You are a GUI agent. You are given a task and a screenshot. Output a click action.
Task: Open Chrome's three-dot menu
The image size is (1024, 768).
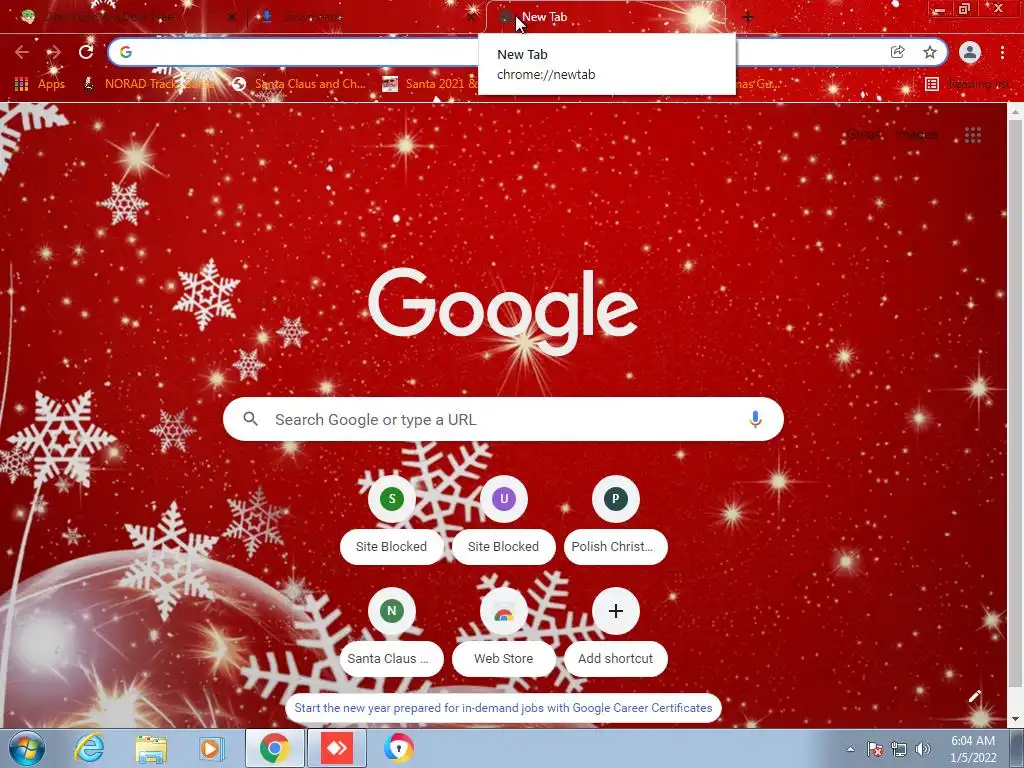(1002, 52)
